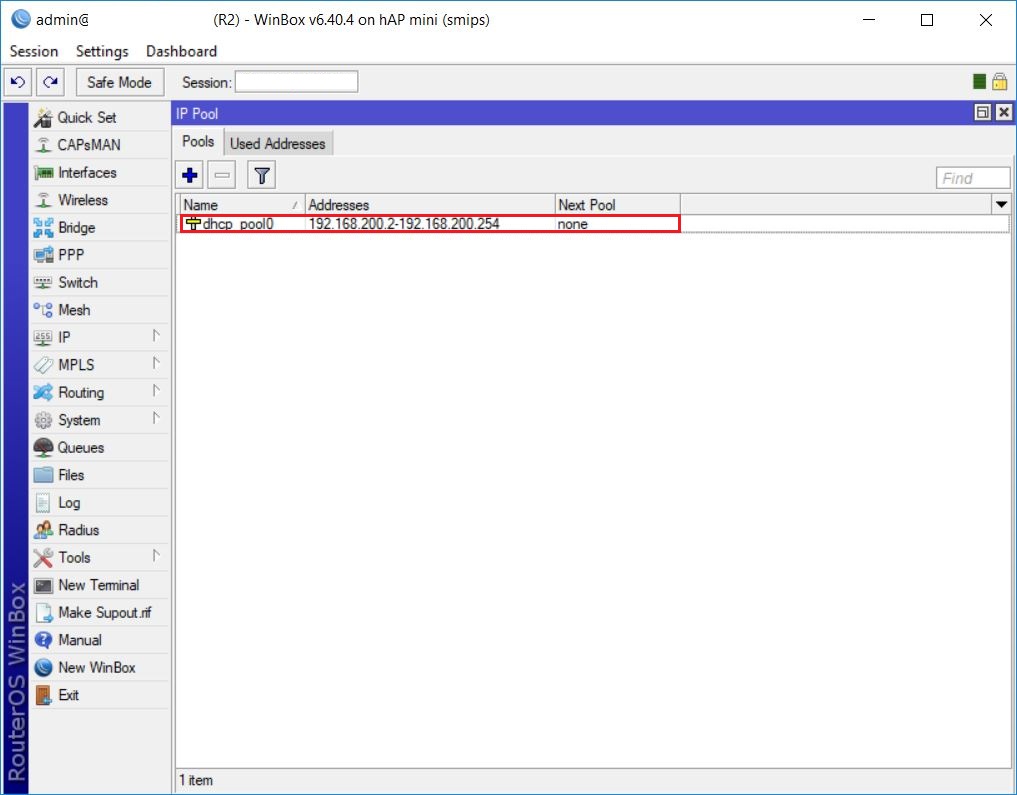1017x795 pixels.
Task: Launch New Terminal
Action: tap(99, 585)
